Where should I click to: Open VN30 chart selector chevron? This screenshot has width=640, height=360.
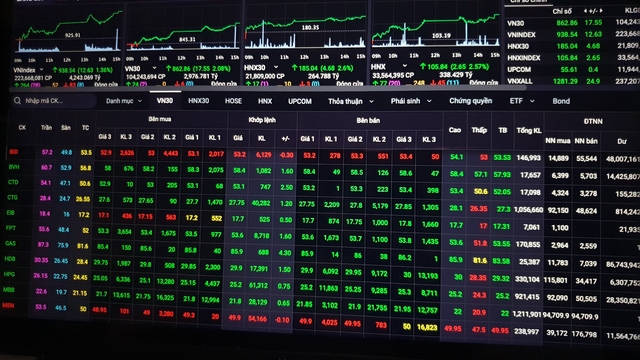click(x=154, y=68)
